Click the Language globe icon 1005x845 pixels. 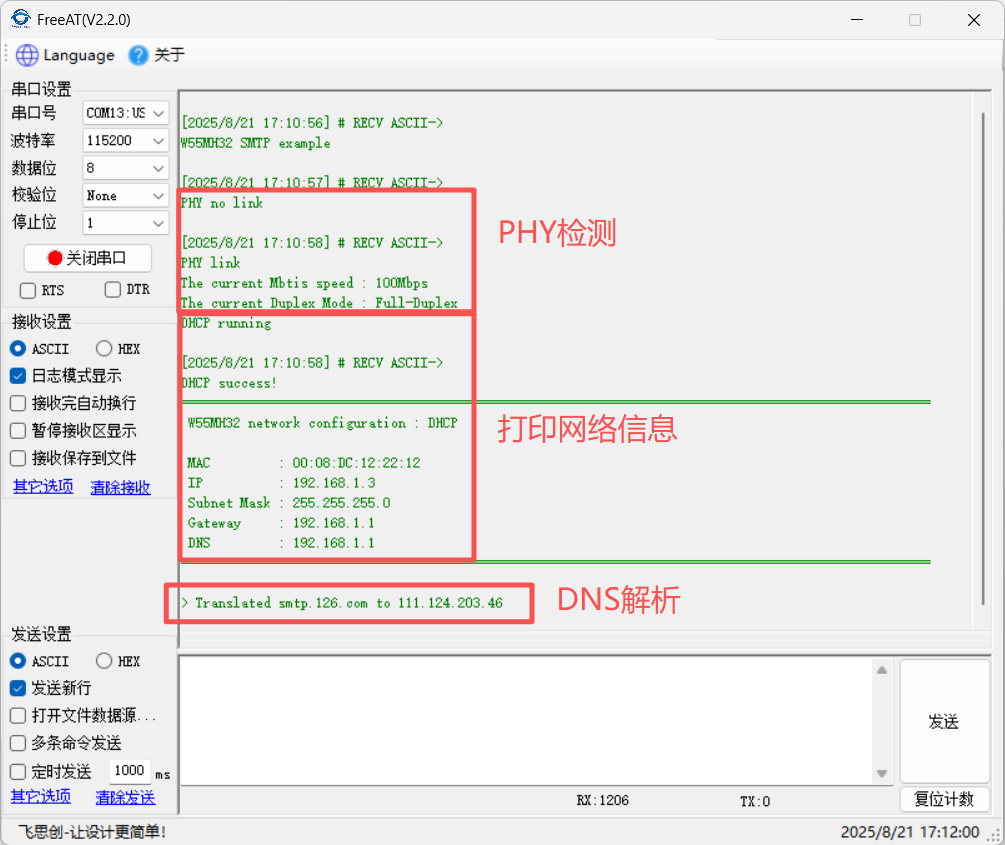[27, 56]
